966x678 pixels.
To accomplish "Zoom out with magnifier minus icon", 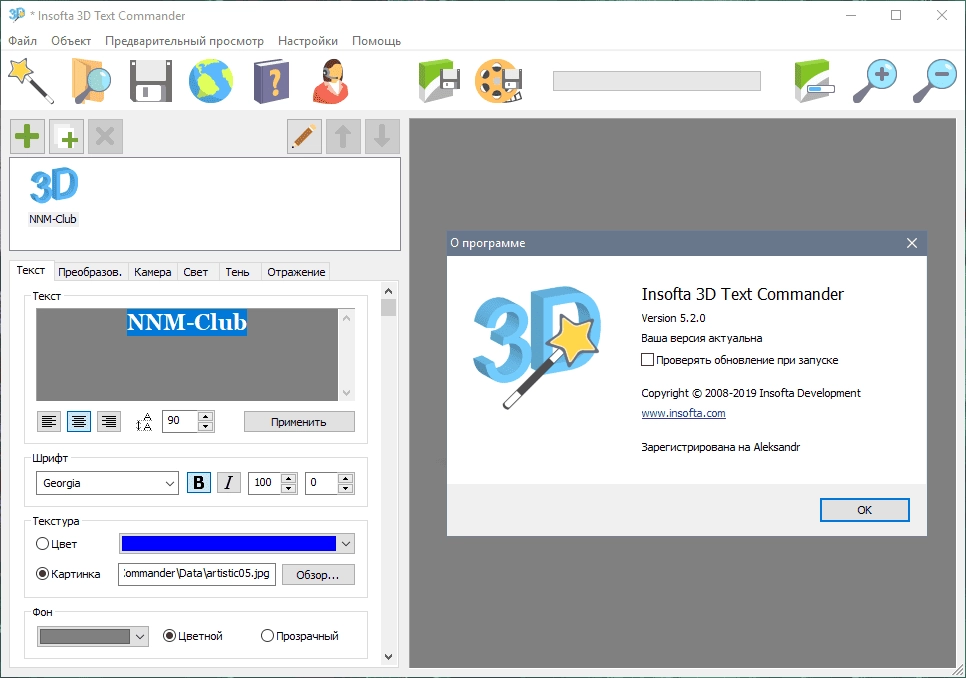I will click(935, 81).
